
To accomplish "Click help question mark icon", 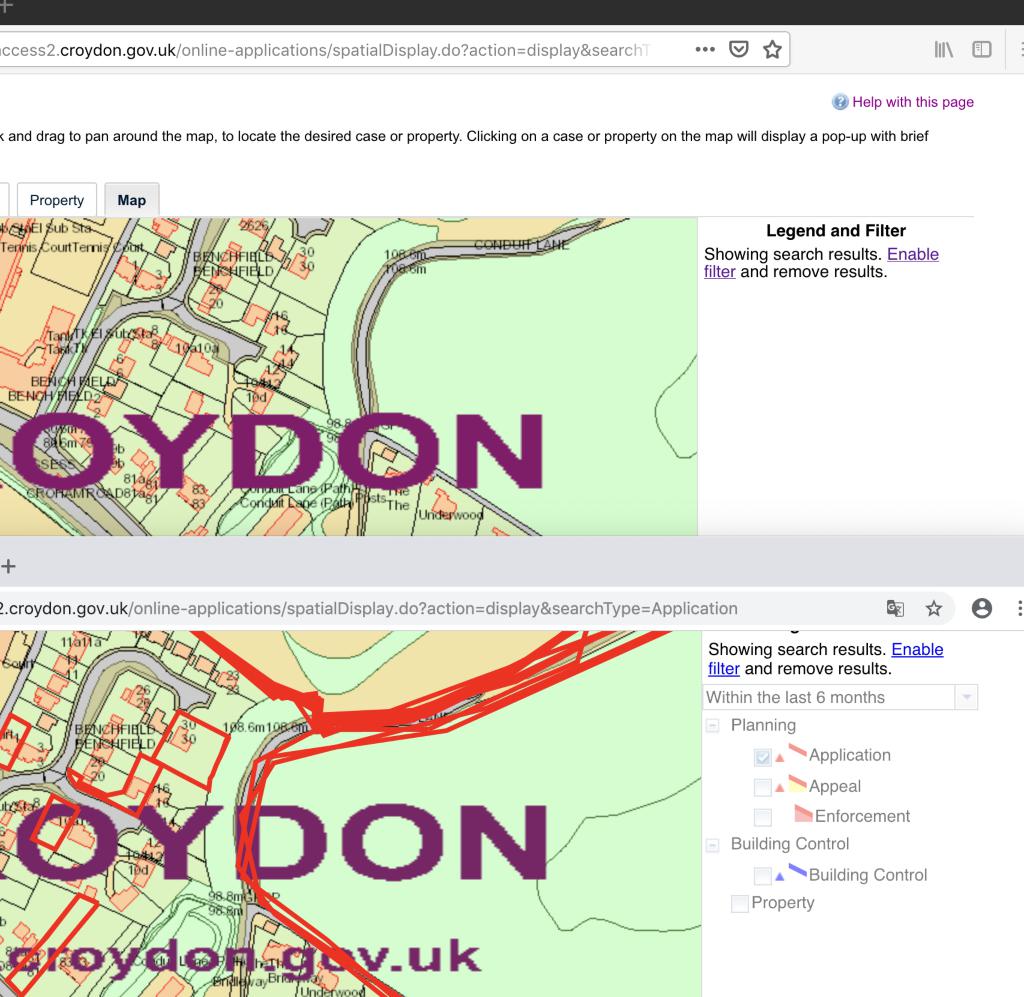I will (x=840, y=102).
